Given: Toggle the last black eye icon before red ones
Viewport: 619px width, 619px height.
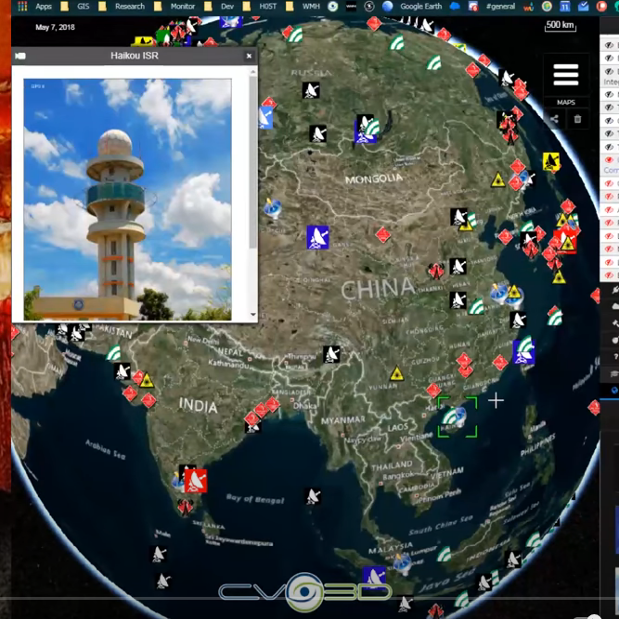Looking at the screenshot, I should 610,146.
